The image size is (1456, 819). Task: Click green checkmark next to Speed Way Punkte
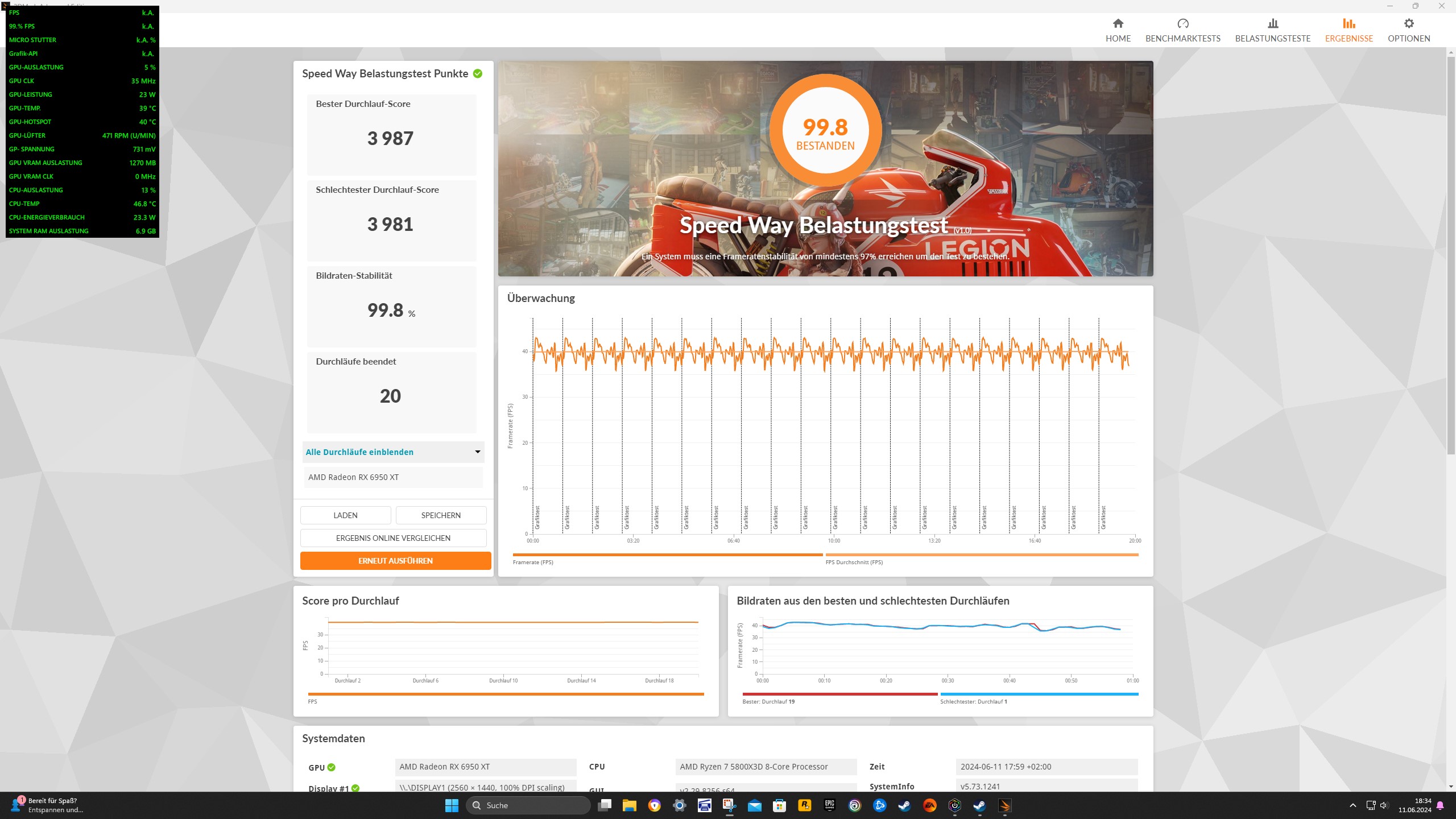478,73
